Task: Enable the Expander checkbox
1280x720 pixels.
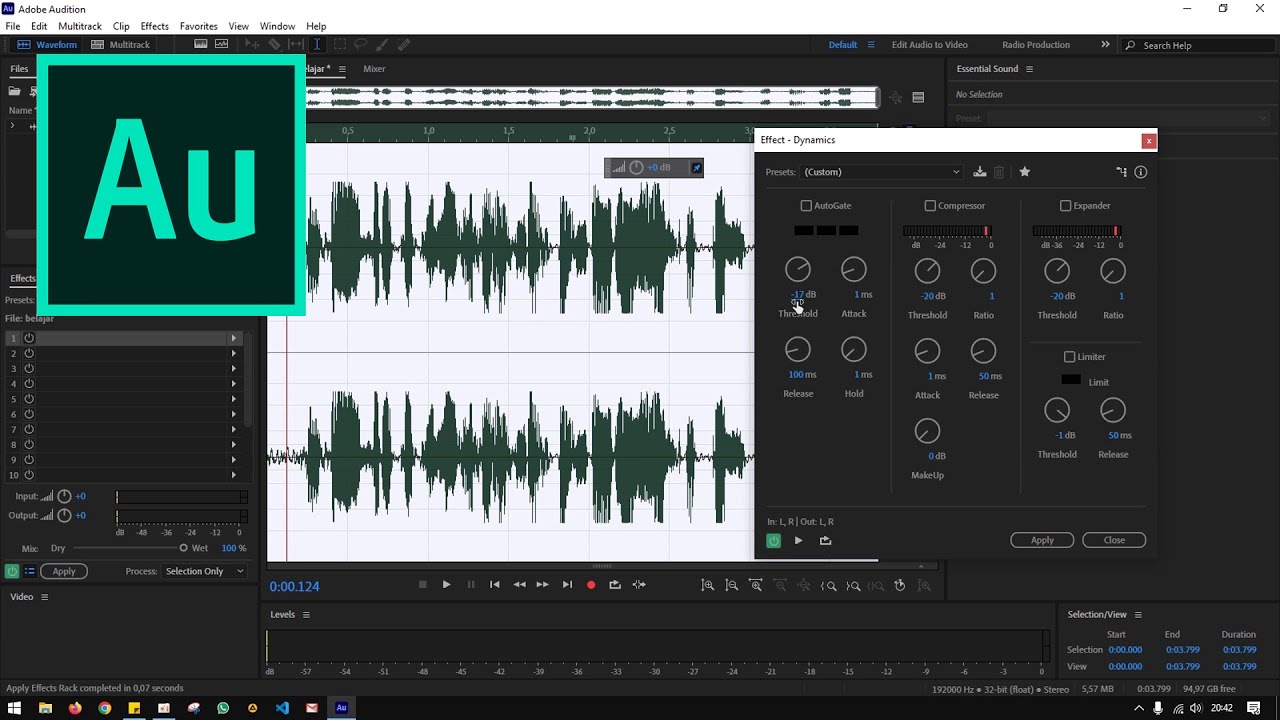Action: click(x=1065, y=206)
